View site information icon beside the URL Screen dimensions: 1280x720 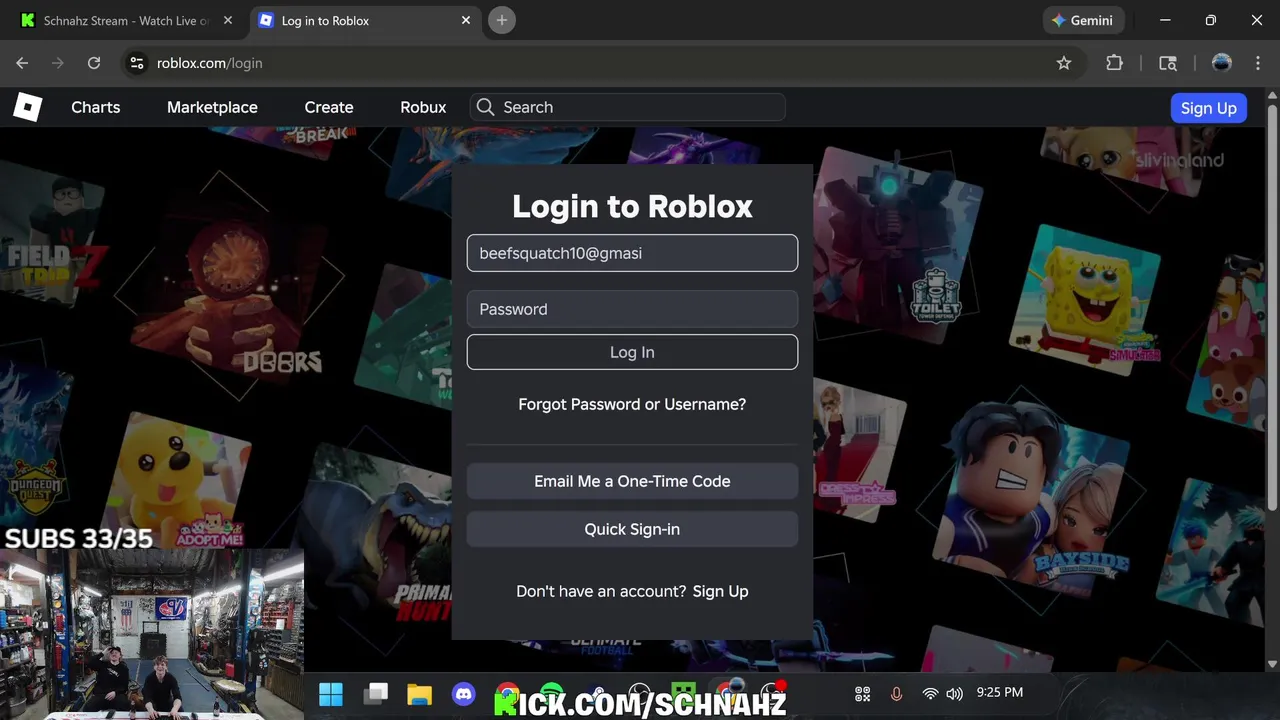click(x=137, y=63)
